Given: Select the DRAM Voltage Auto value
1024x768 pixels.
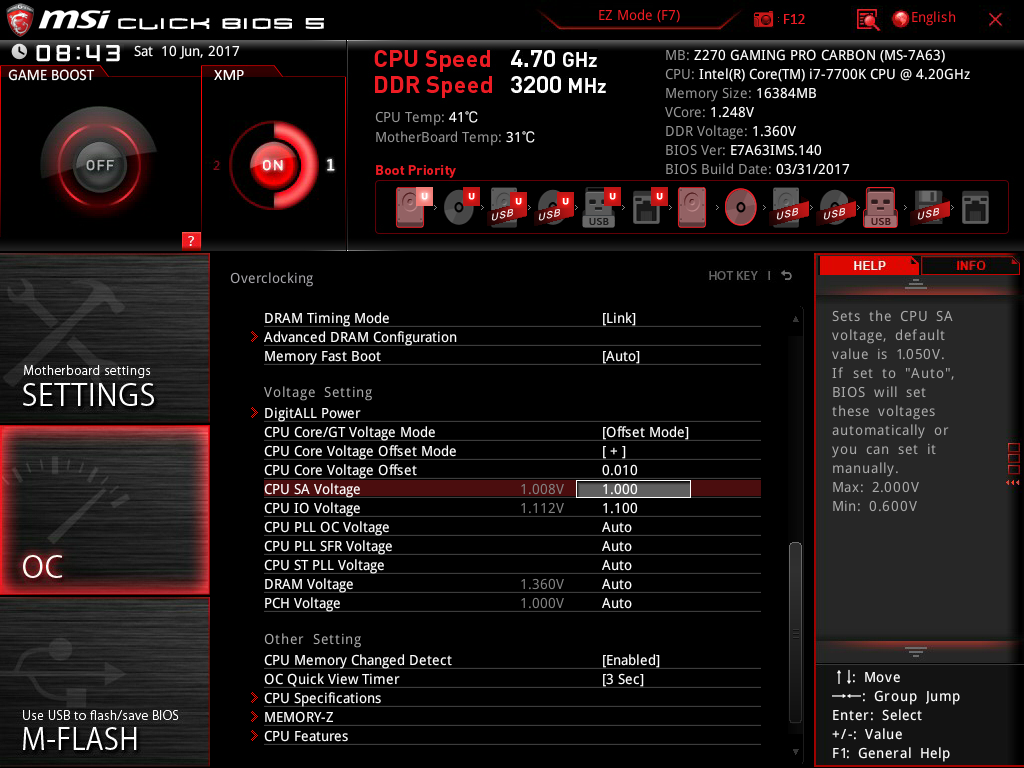Looking at the screenshot, I should tap(616, 584).
